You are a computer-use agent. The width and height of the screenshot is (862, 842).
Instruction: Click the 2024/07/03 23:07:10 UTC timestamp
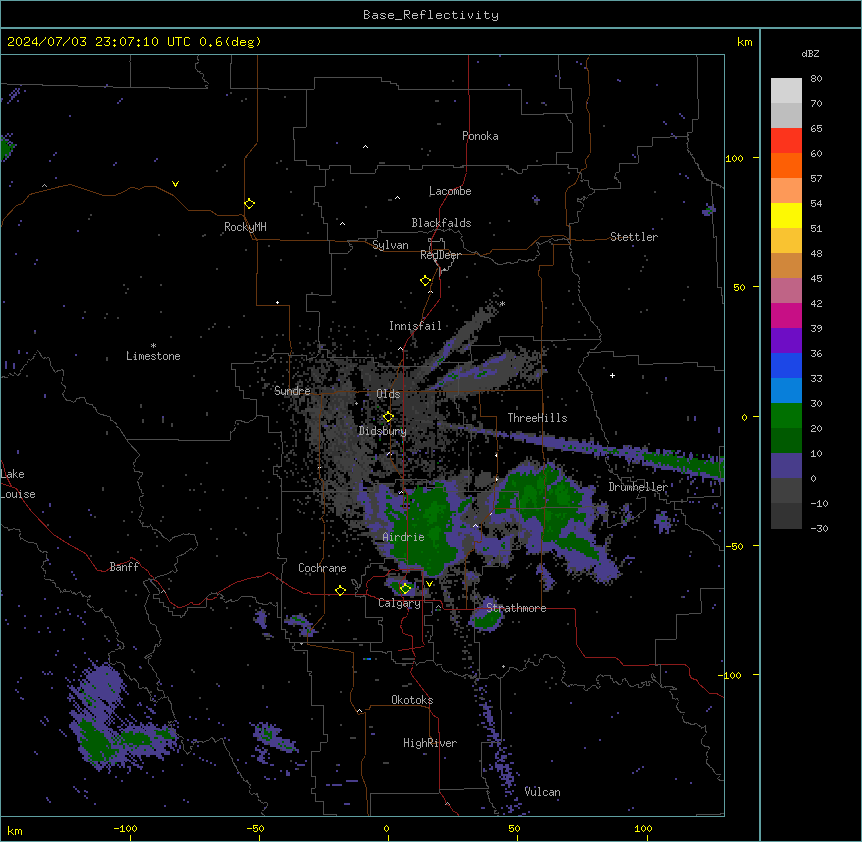99,42
